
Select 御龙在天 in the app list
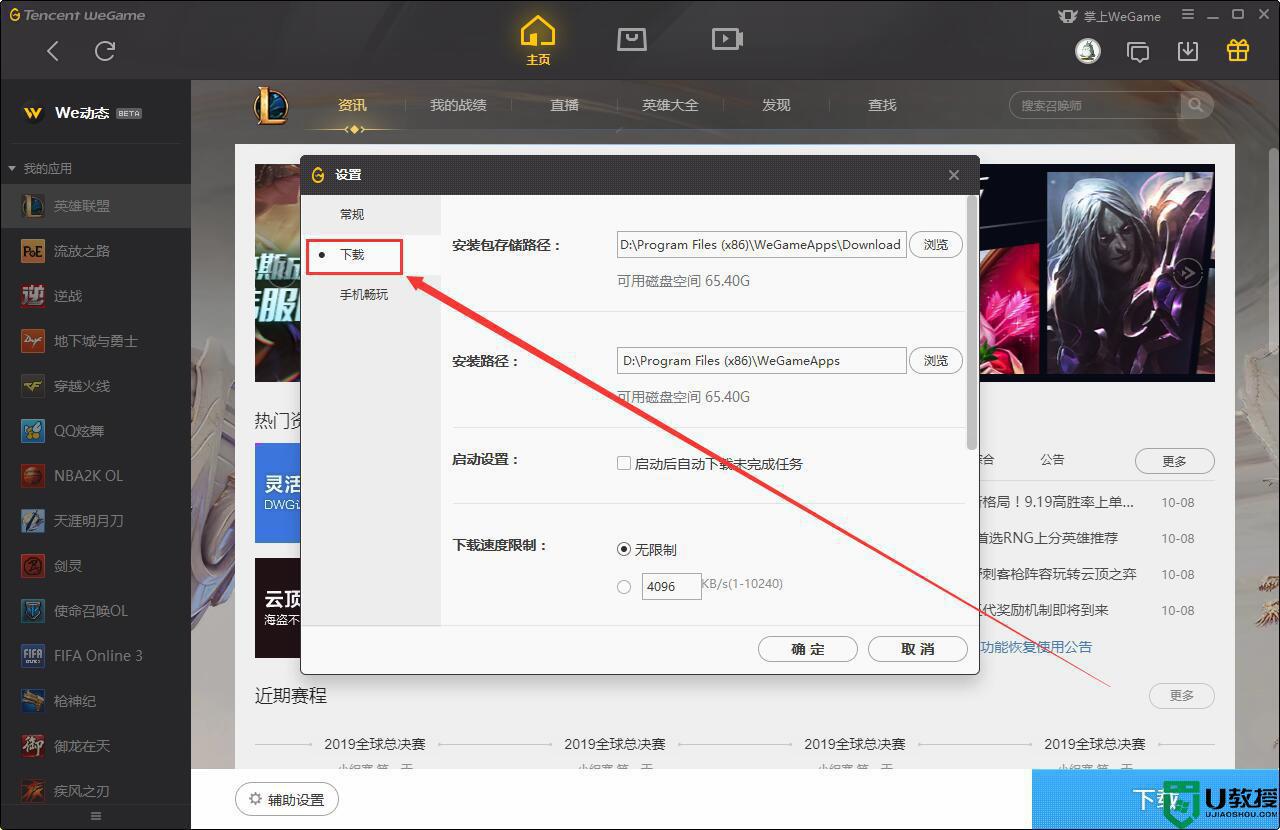[95, 746]
